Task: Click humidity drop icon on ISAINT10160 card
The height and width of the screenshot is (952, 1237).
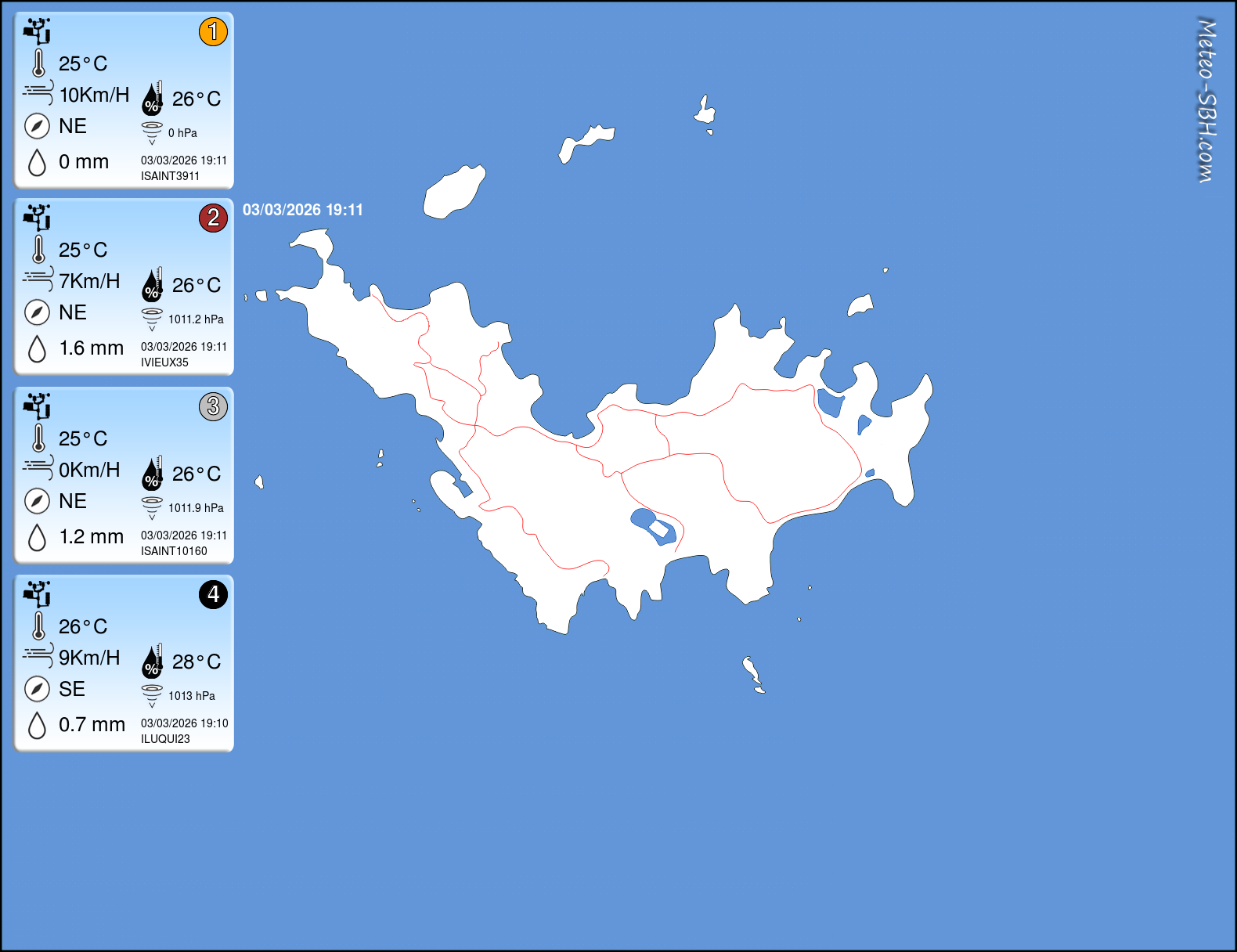Action: [153, 473]
